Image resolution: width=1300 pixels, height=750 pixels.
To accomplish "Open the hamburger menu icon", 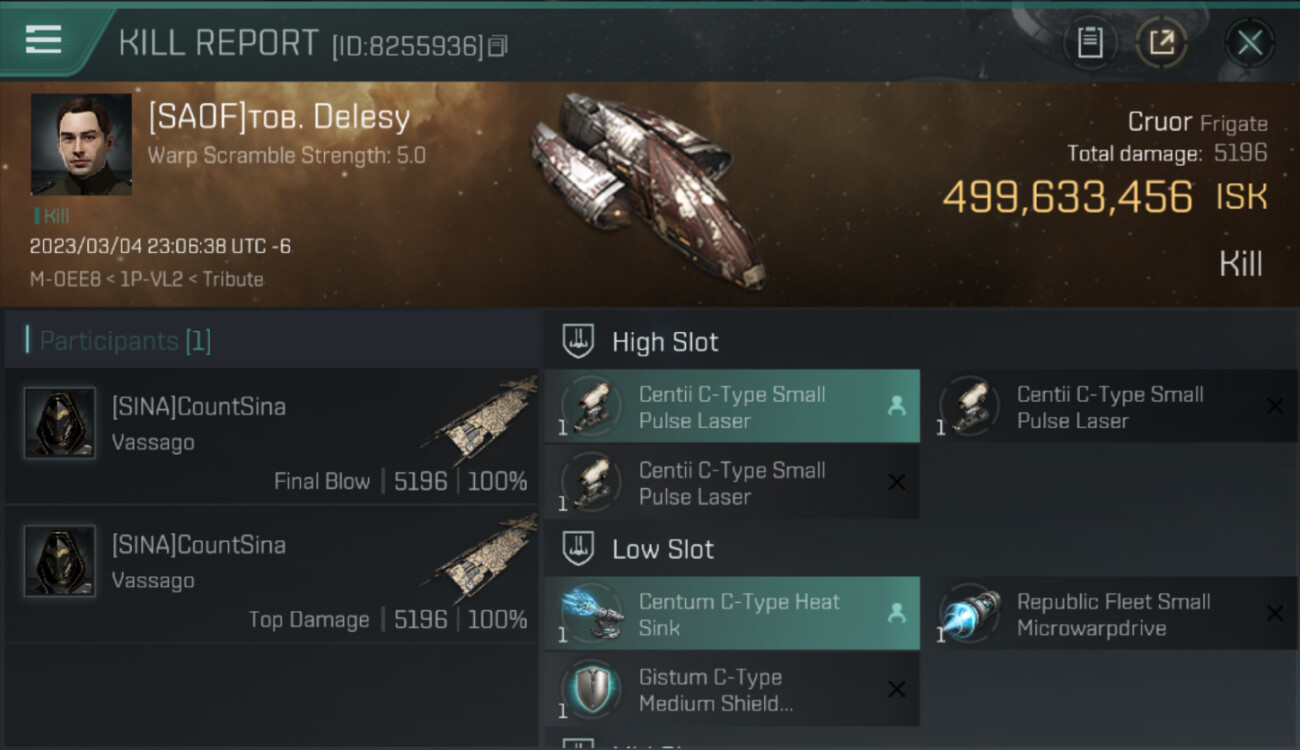I will (43, 40).
